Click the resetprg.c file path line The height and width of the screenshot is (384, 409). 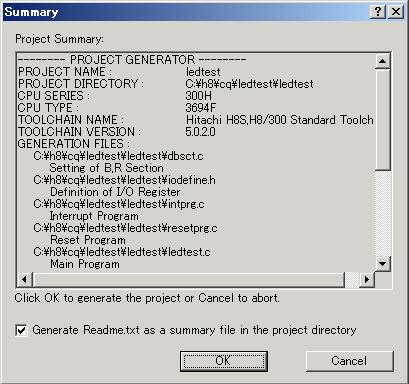pyautogui.click(x=125, y=228)
